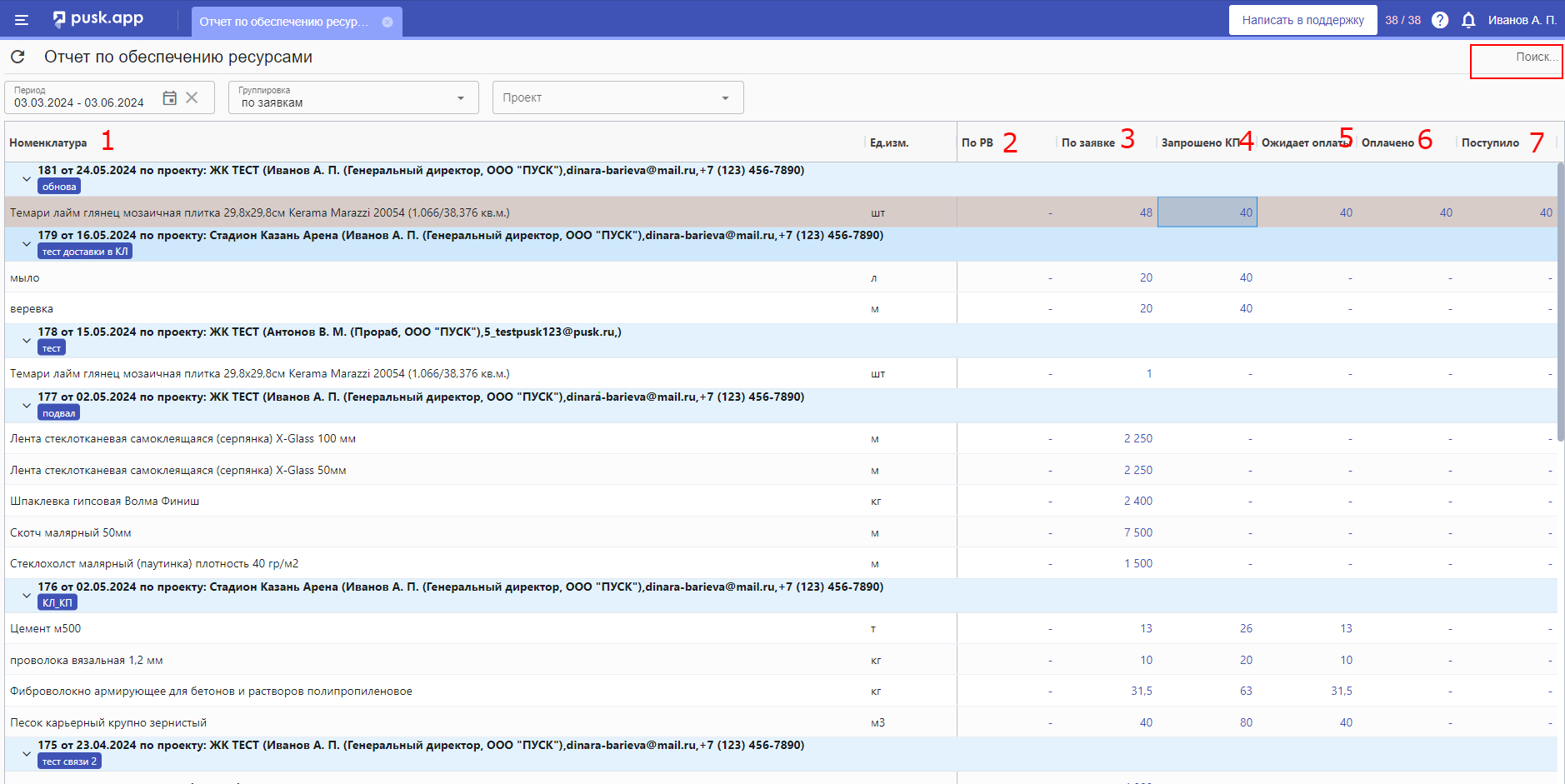The image size is (1565, 784).
Task: Click the тест доставки в КЛ tag
Action: pos(85,252)
